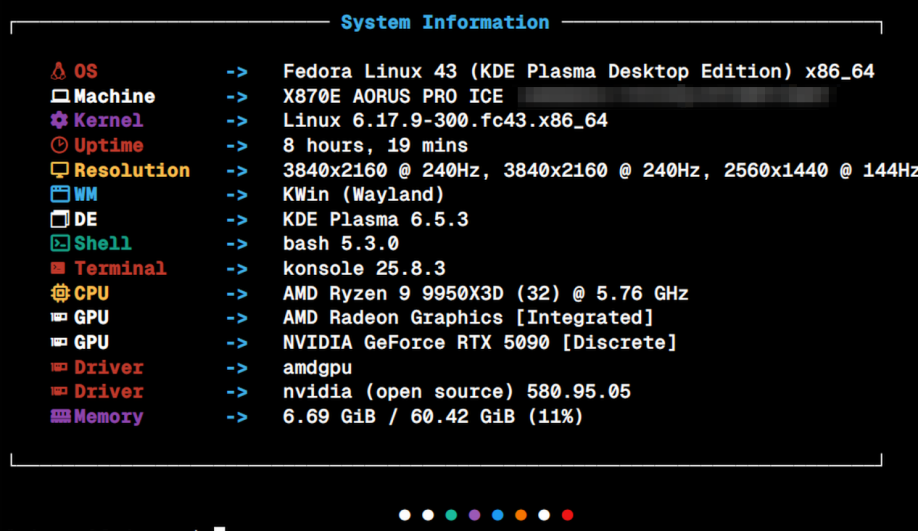Screen dimensions: 918x531
Task: Click the X870E AORUS PRO ICE text
Action: 393,96
